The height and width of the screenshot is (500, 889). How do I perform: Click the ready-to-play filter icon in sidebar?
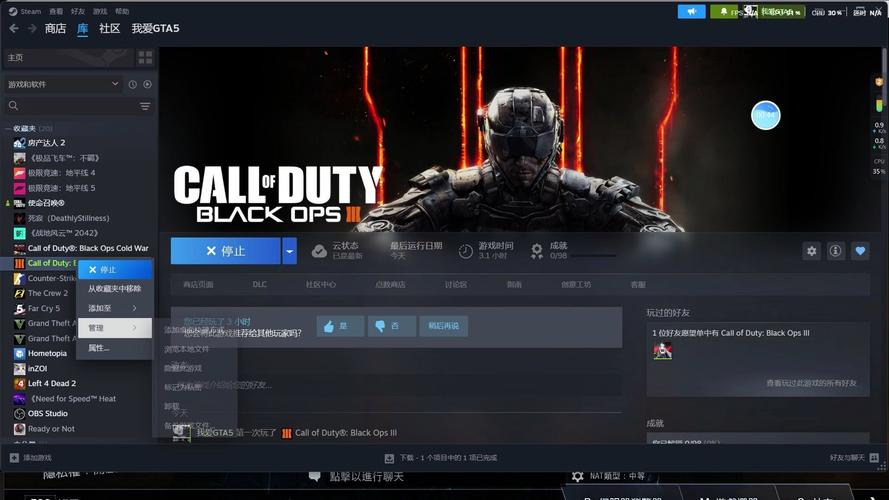(147, 84)
